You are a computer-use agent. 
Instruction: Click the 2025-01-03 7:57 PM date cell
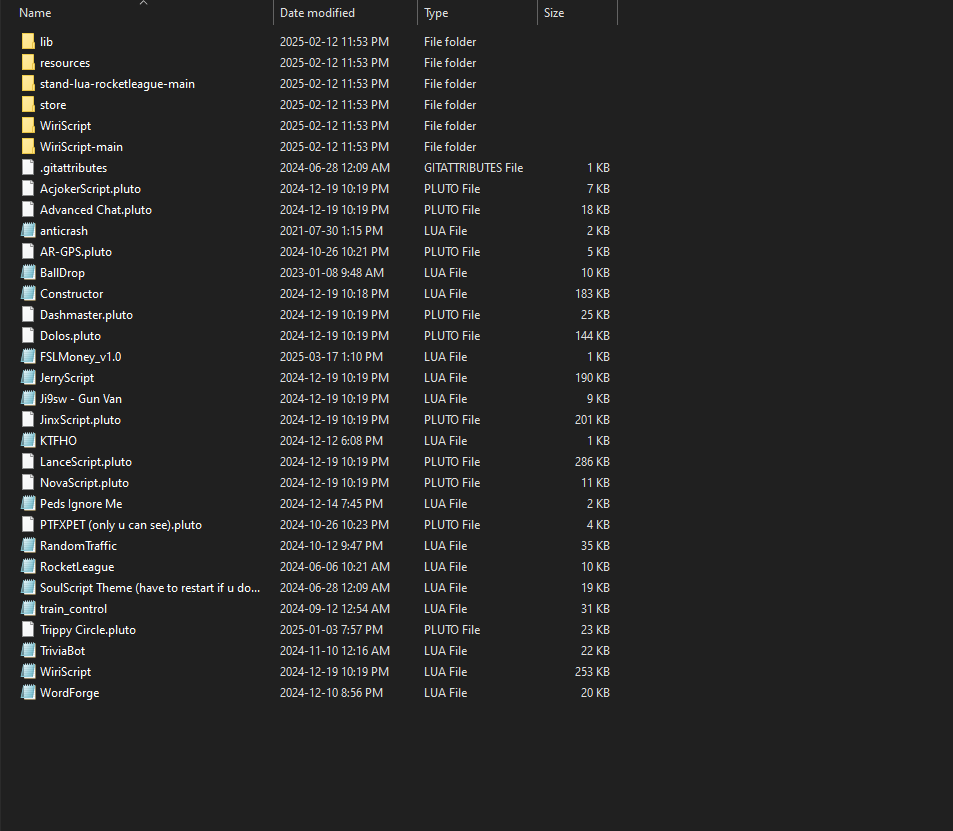(331, 630)
